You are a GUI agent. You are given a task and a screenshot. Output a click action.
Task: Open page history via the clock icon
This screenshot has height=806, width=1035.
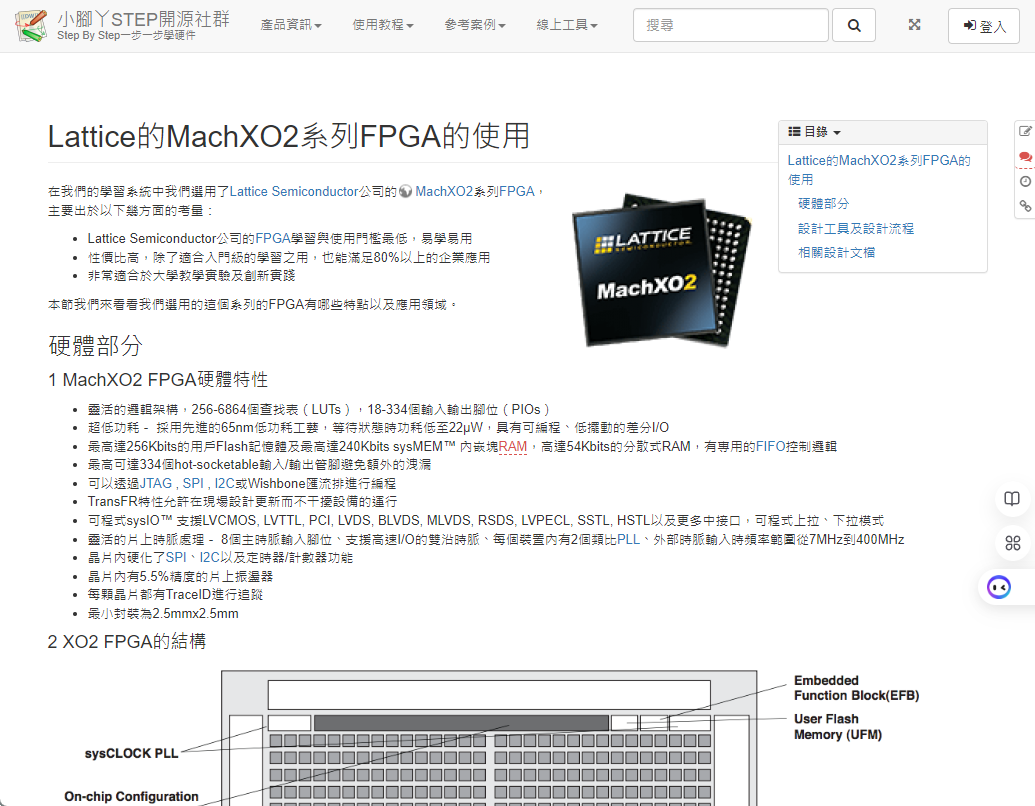pos(1025,182)
